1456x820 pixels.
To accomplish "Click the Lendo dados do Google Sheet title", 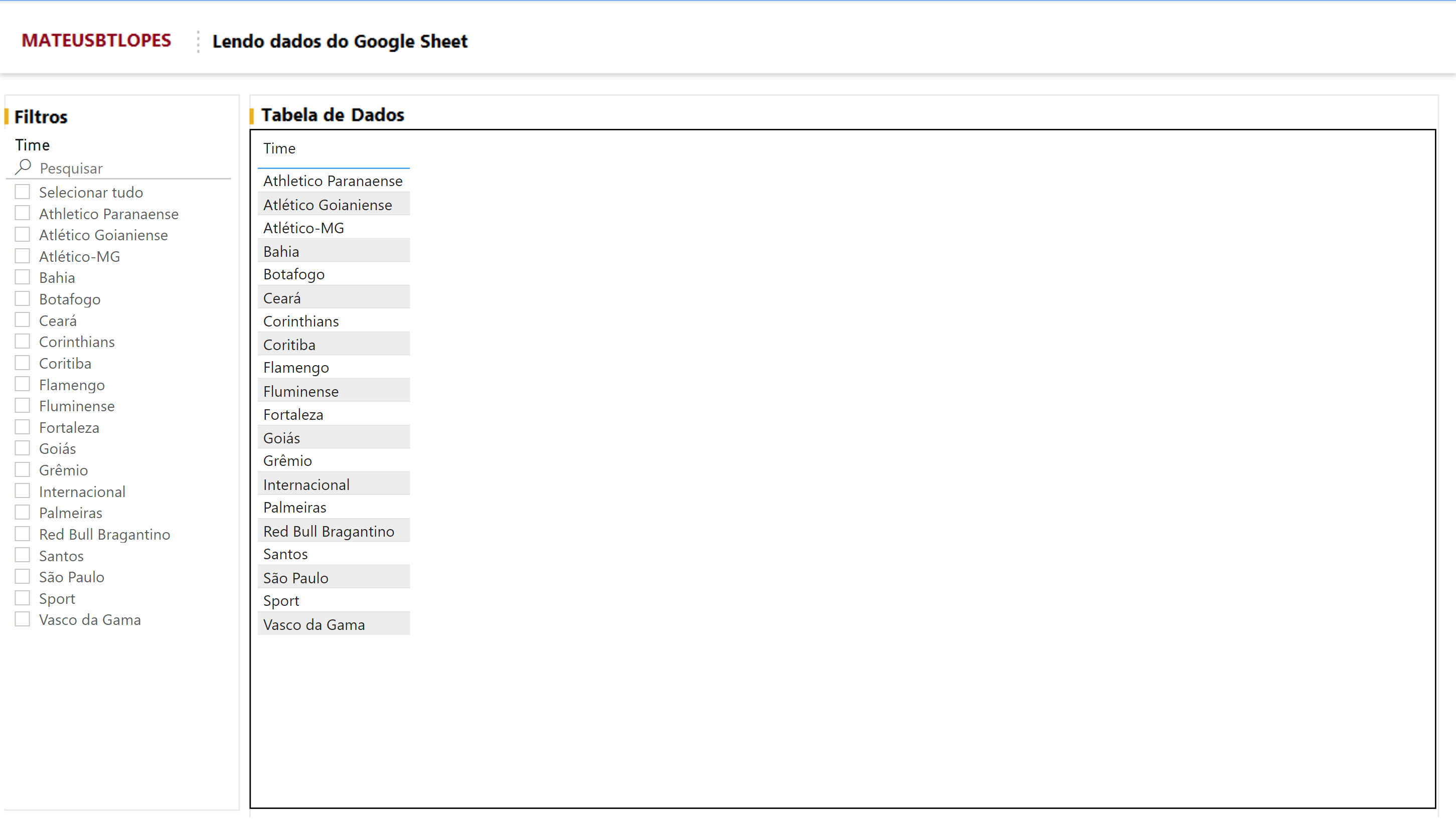I will [x=340, y=41].
